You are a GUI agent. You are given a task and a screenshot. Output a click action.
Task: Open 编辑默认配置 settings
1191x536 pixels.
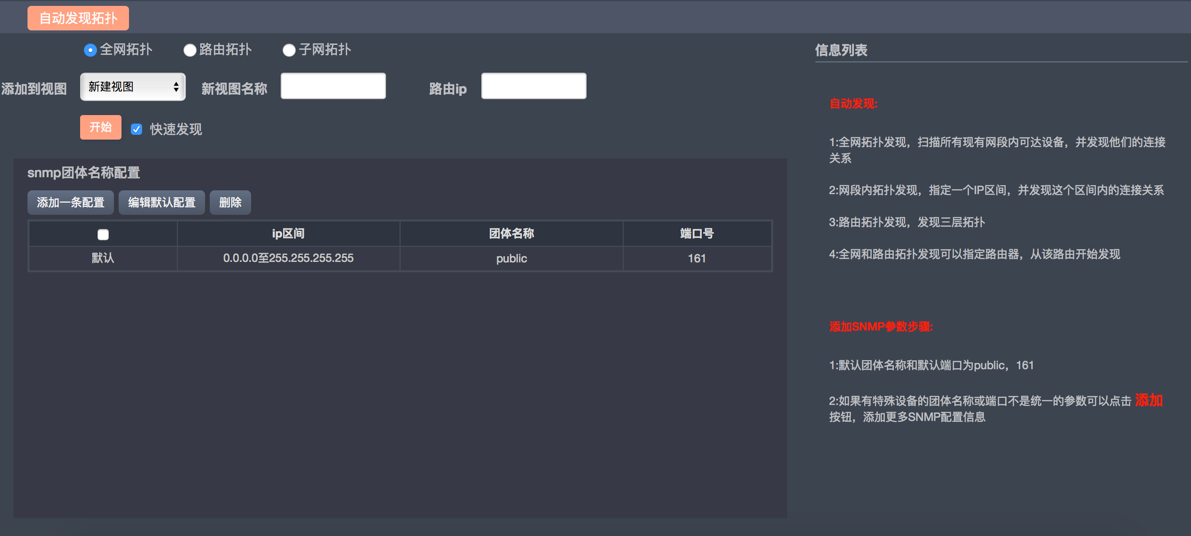point(161,203)
